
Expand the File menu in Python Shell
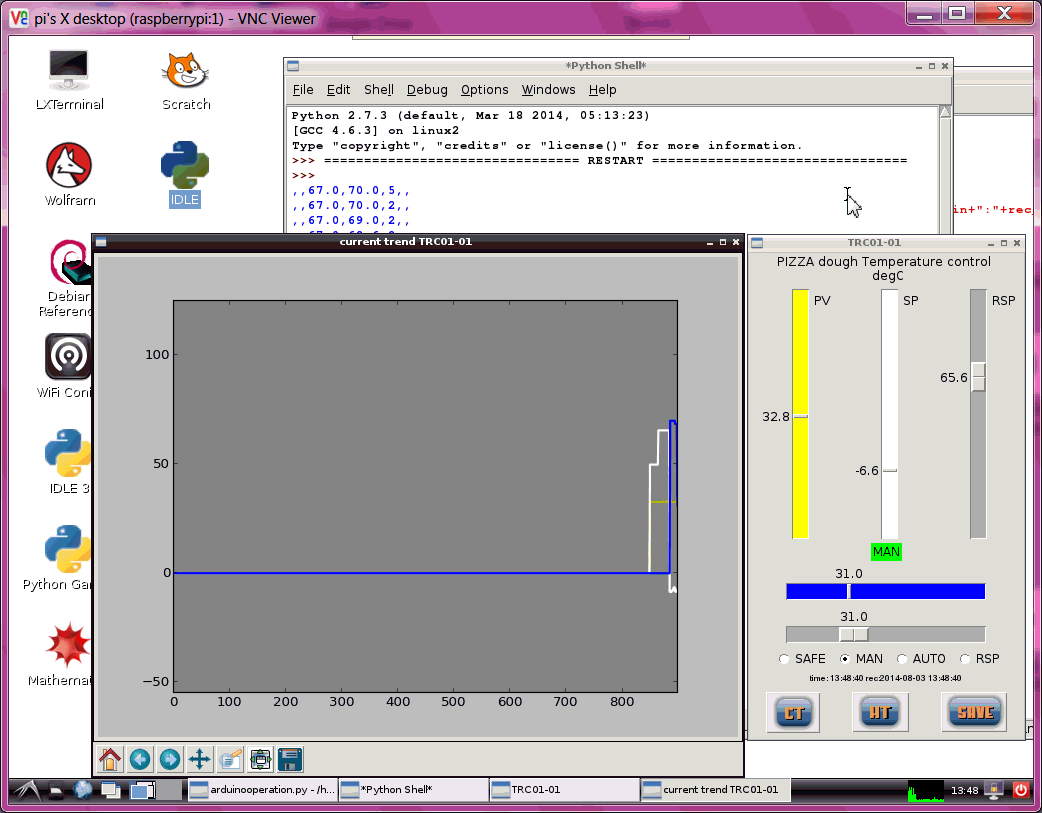click(x=302, y=90)
